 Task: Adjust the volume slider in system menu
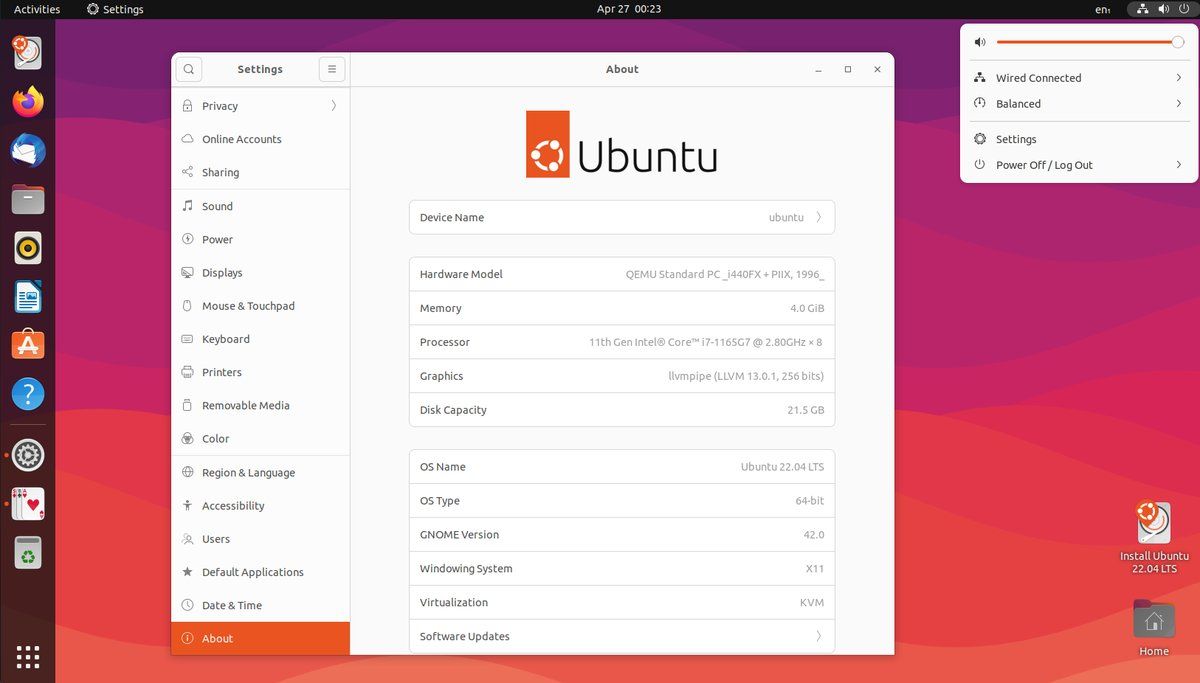pos(1090,42)
